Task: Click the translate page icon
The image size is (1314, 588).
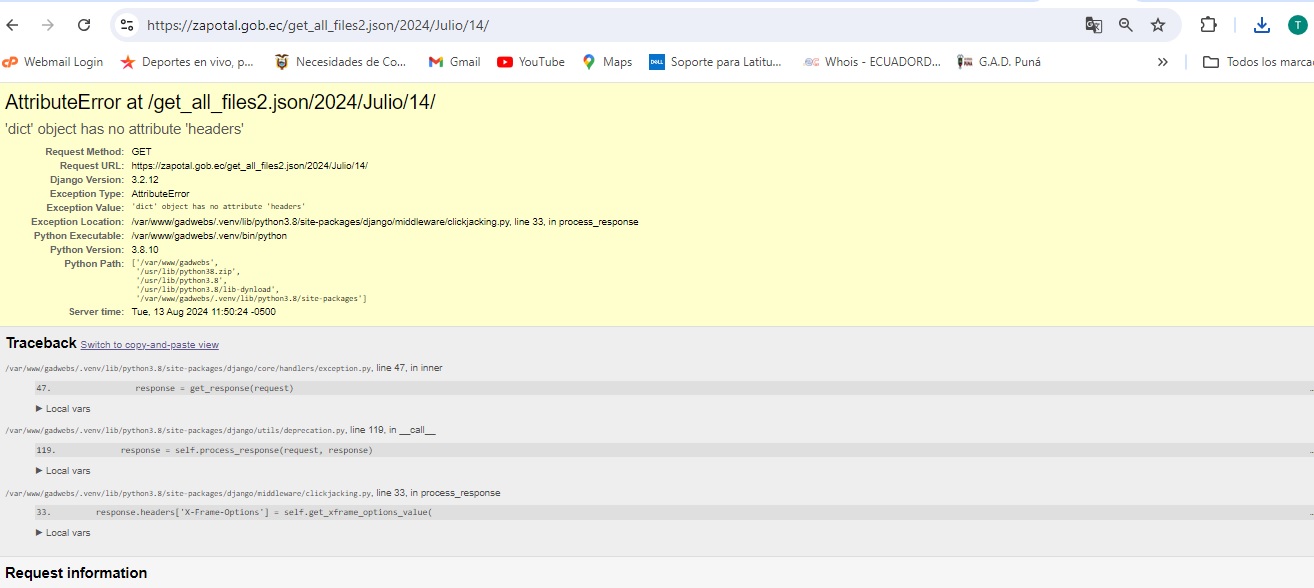Action: 1094,25
